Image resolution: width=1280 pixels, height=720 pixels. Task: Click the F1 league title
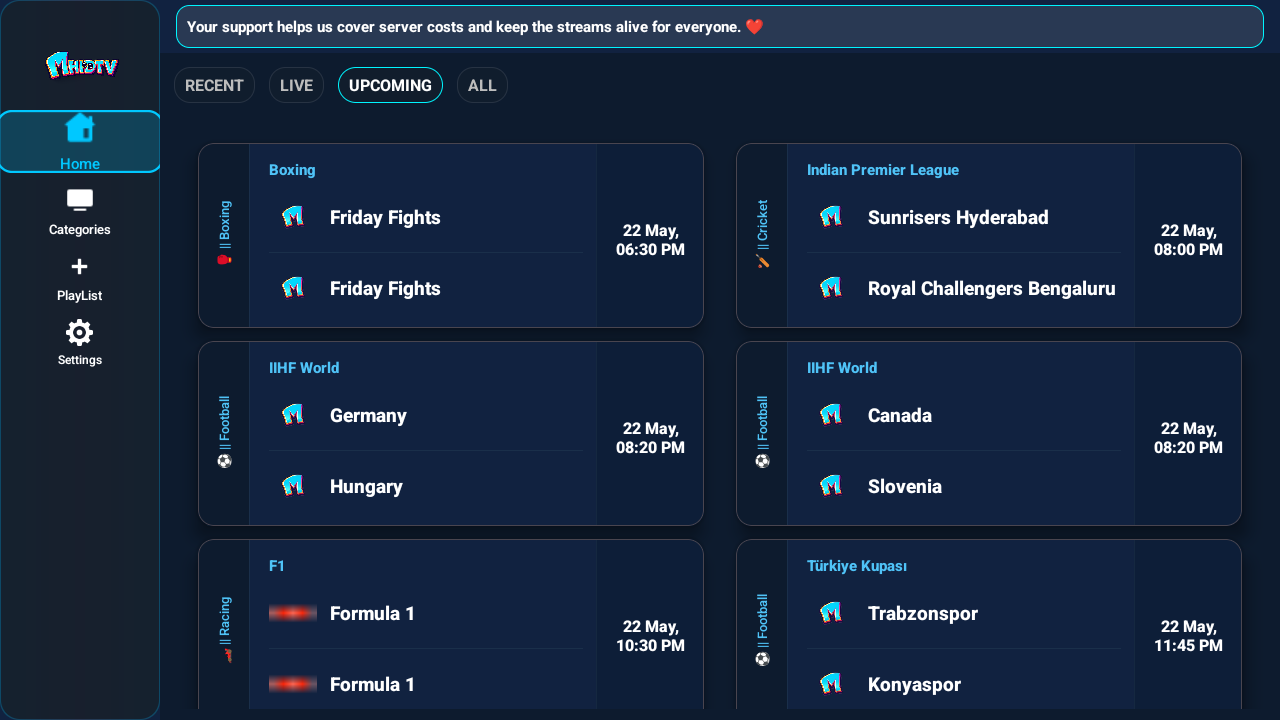click(277, 566)
